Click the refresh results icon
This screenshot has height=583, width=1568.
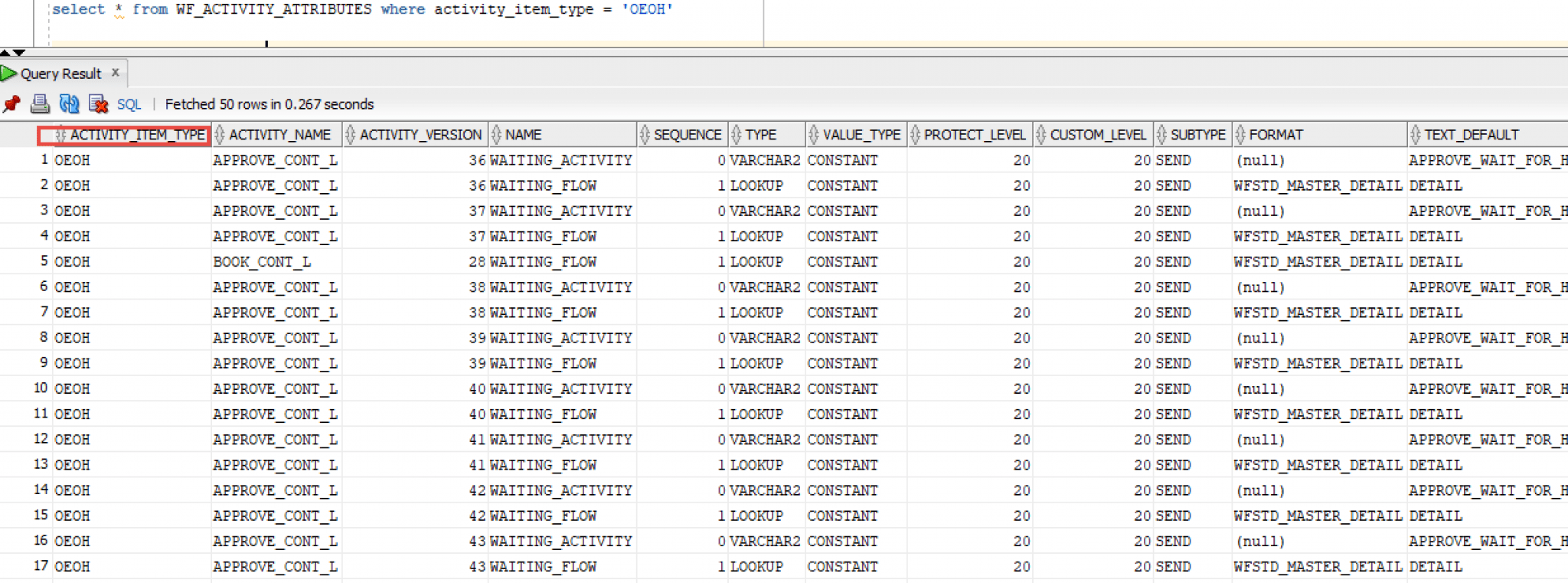[x=70, y=103]
